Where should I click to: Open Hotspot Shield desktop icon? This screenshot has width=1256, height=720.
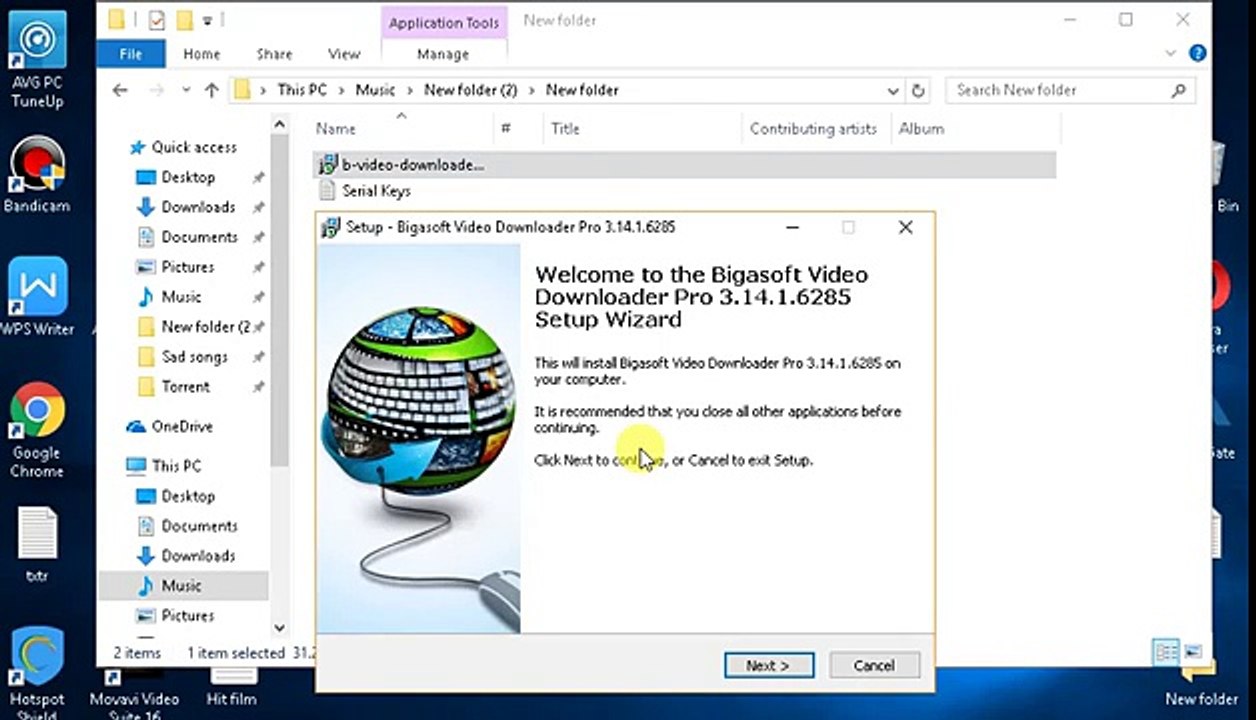click(37, 670)
